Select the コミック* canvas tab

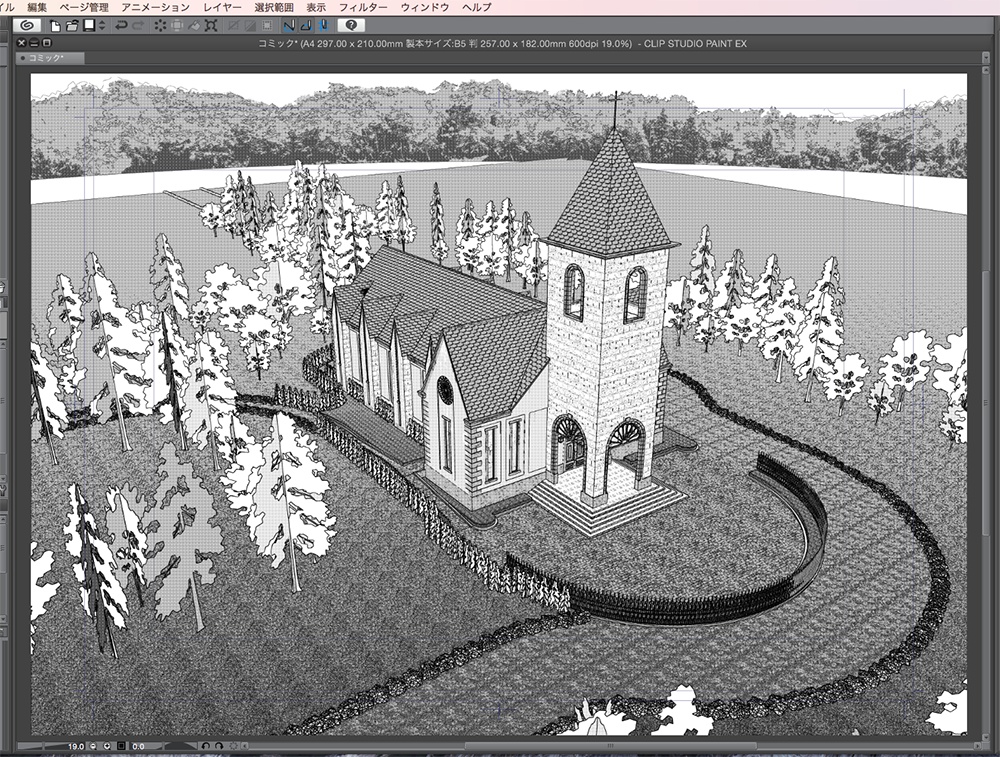pos(50,58)
